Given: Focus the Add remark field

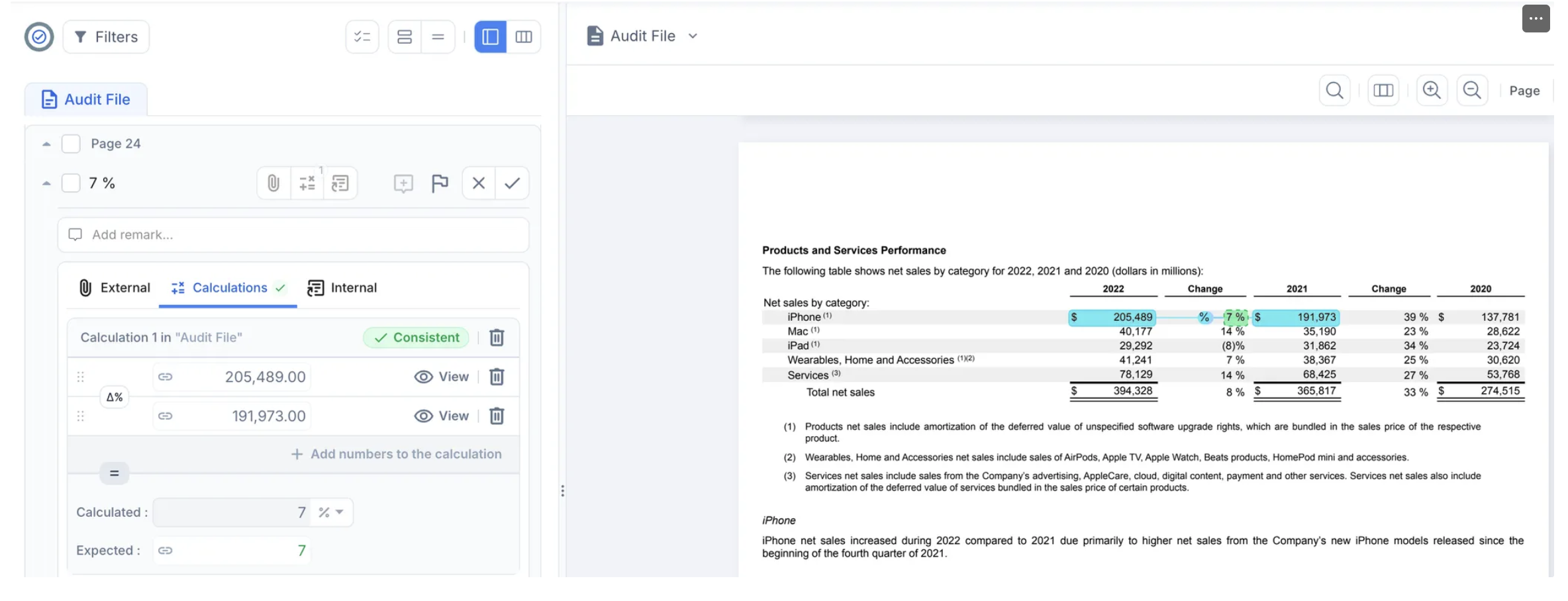Looking at the screenshot, I should point(293,235).
